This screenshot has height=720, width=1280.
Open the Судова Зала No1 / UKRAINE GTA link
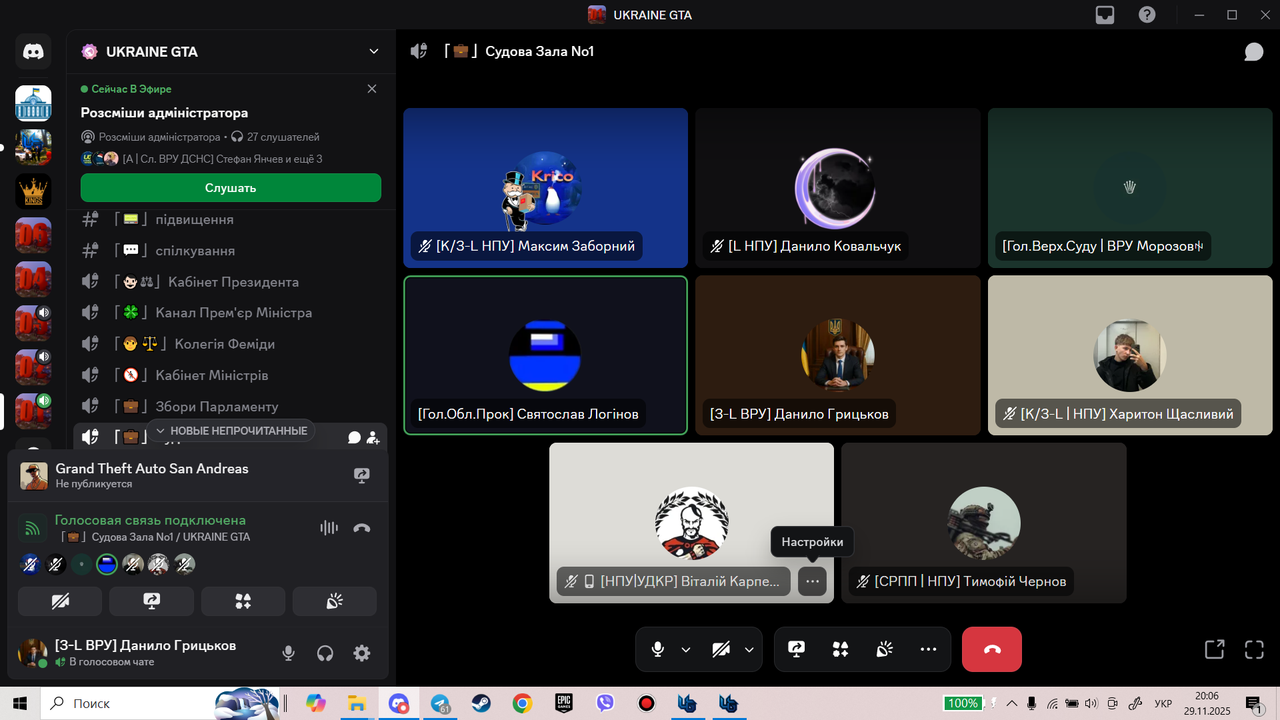click(x=155, y=537)
